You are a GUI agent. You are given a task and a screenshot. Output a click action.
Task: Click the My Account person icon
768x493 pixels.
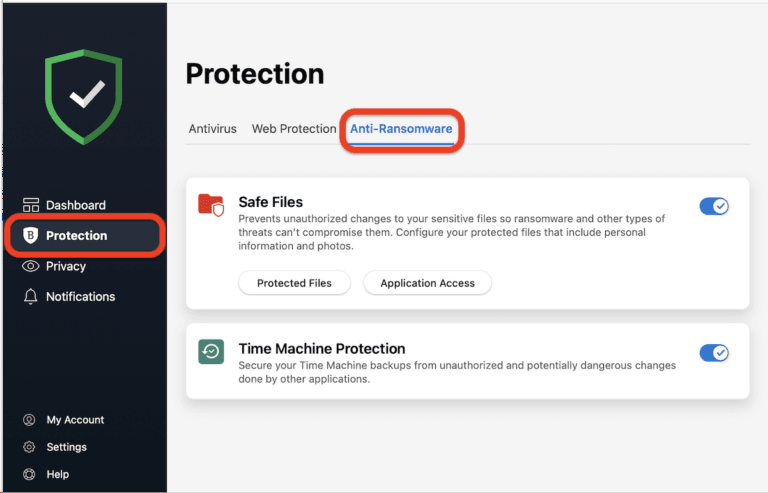(29, 420)
